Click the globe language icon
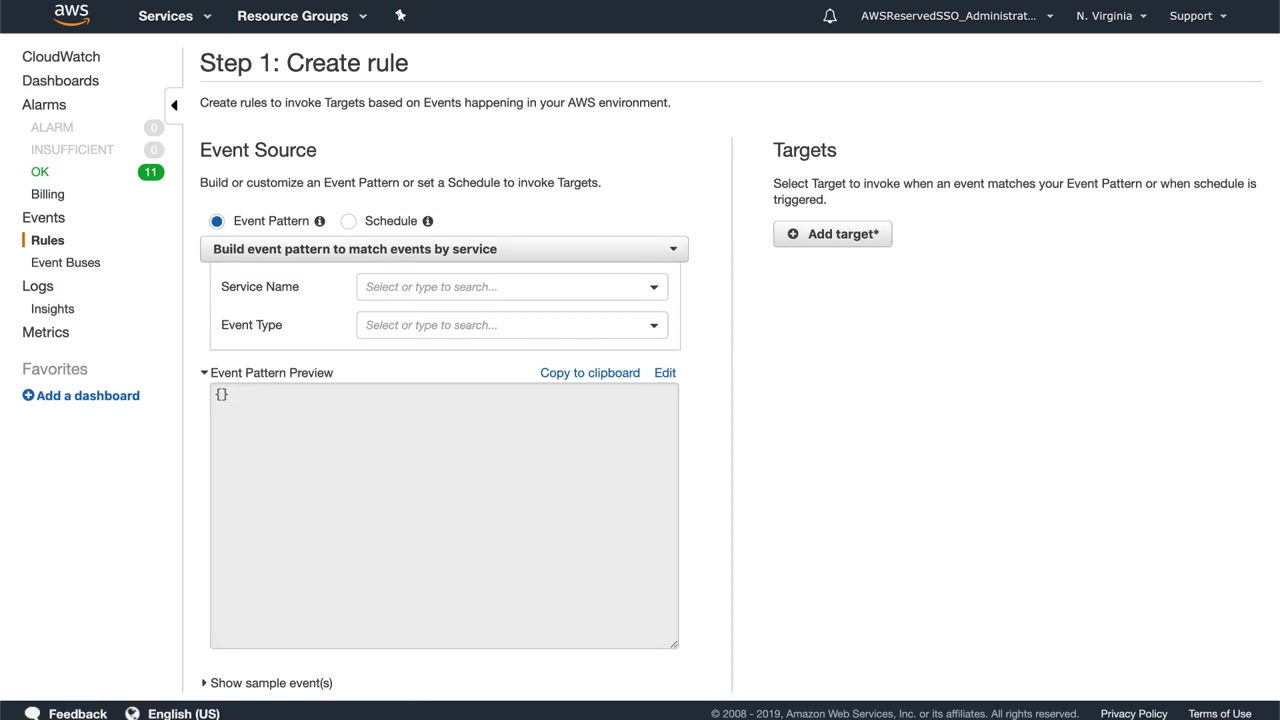Screen dimensions: 1280x720 tap(132, 713)
